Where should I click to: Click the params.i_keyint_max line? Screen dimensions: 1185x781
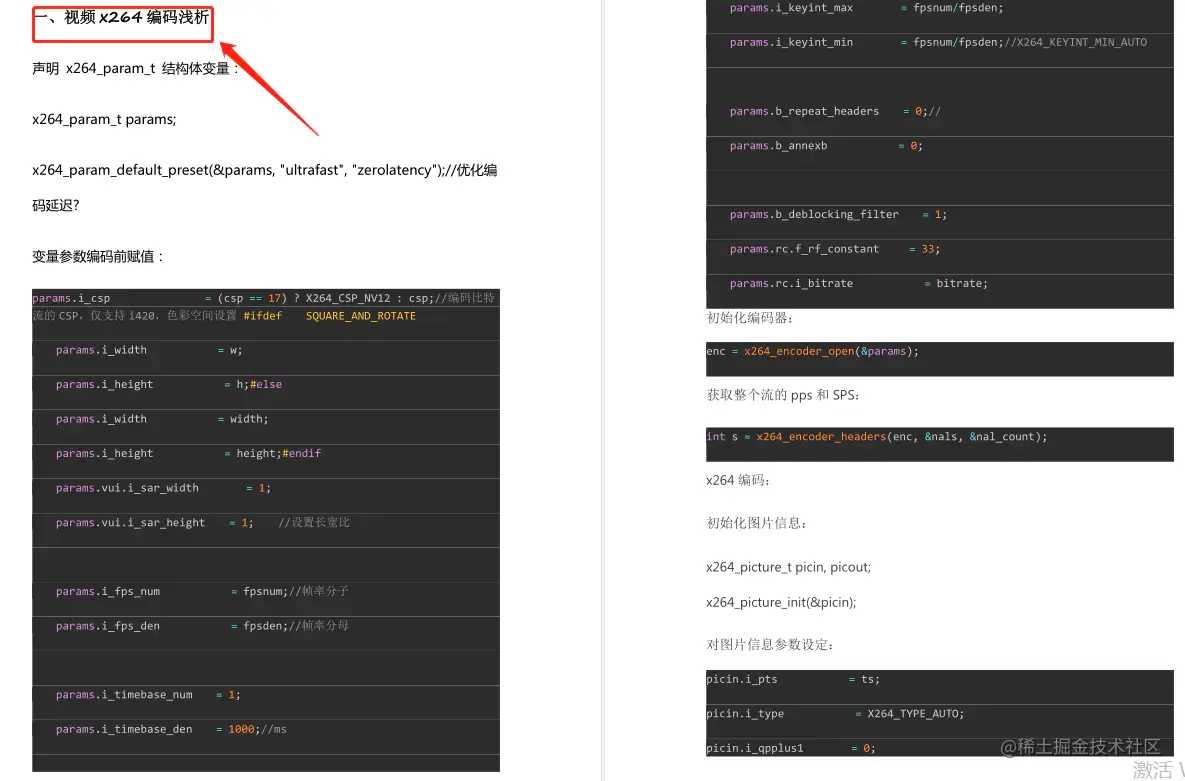coord(867,8)
